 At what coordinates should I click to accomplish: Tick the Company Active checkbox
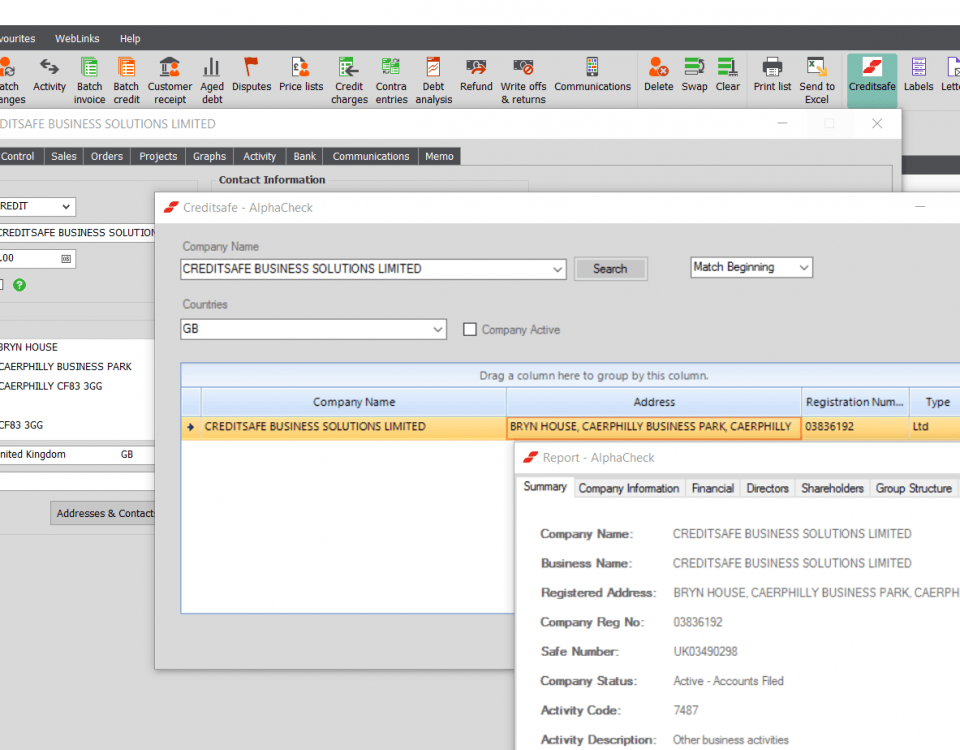tap(470, 330)
